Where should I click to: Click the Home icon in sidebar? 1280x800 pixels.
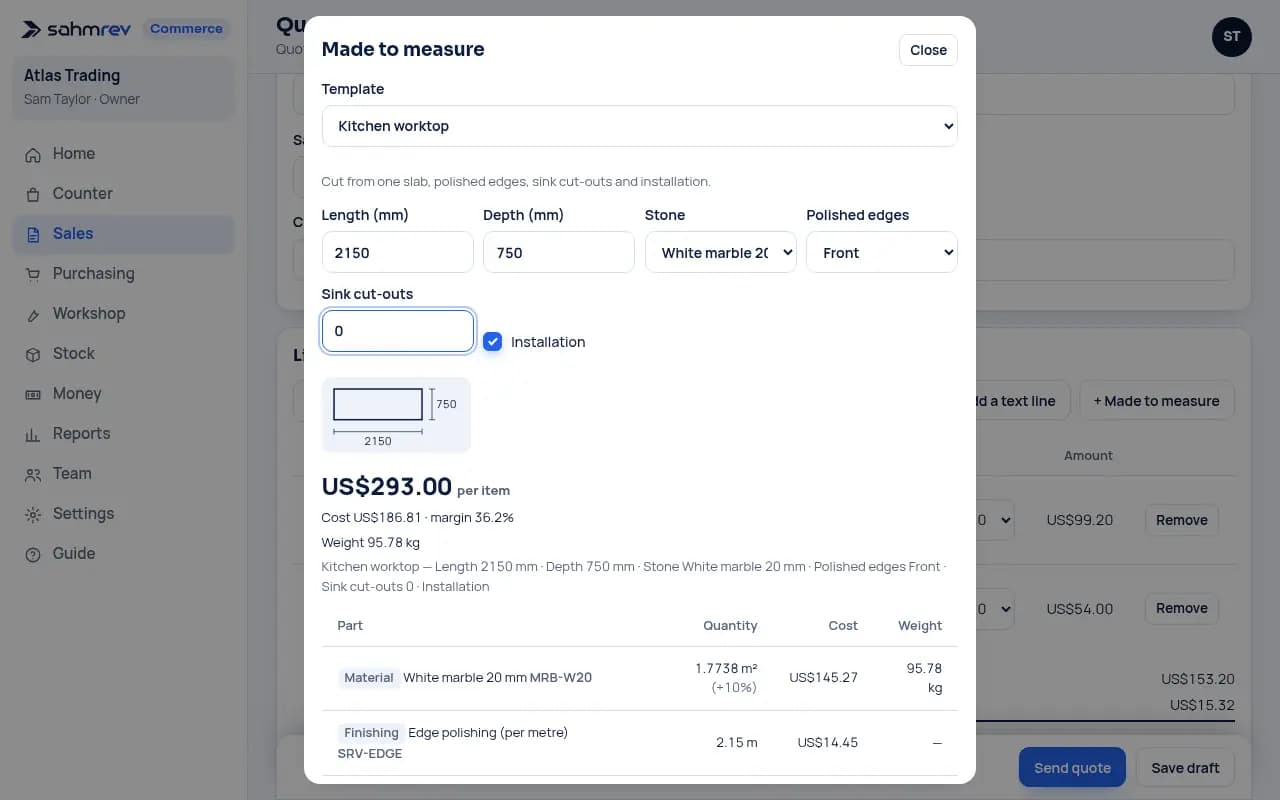pyautogui.click(x=33, y=154)
